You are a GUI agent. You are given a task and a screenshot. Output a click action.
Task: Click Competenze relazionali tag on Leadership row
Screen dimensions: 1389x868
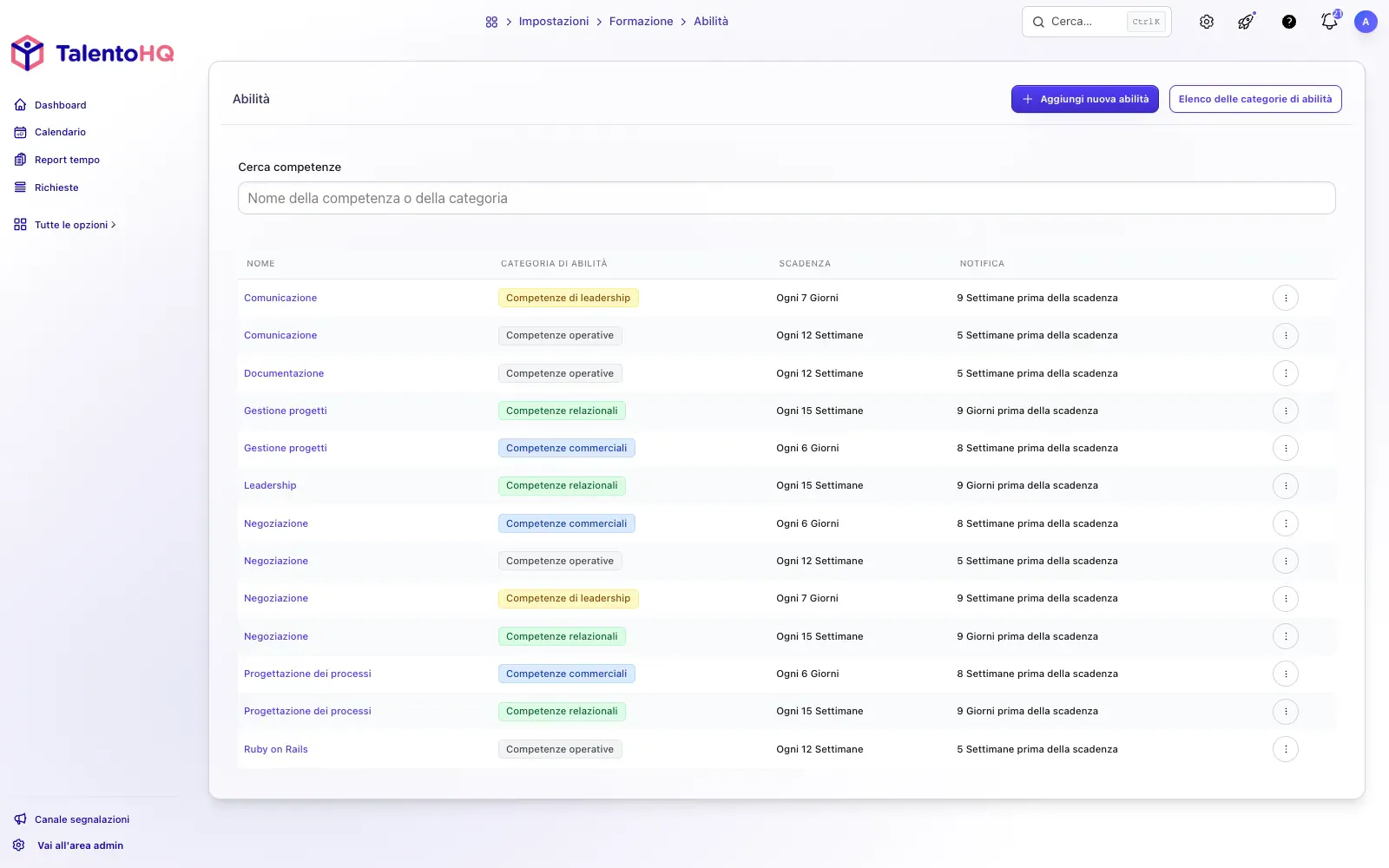[562, 485]
